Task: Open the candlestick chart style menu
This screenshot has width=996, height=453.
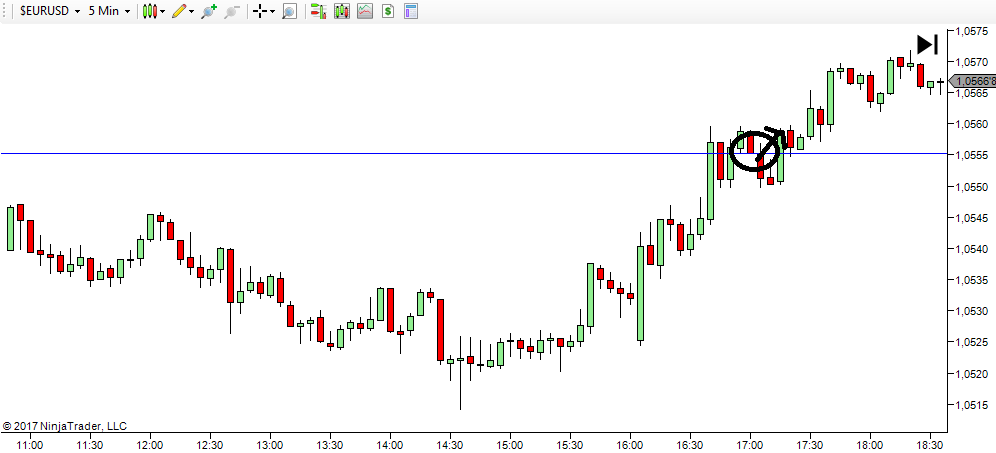Action: point(153,11)
